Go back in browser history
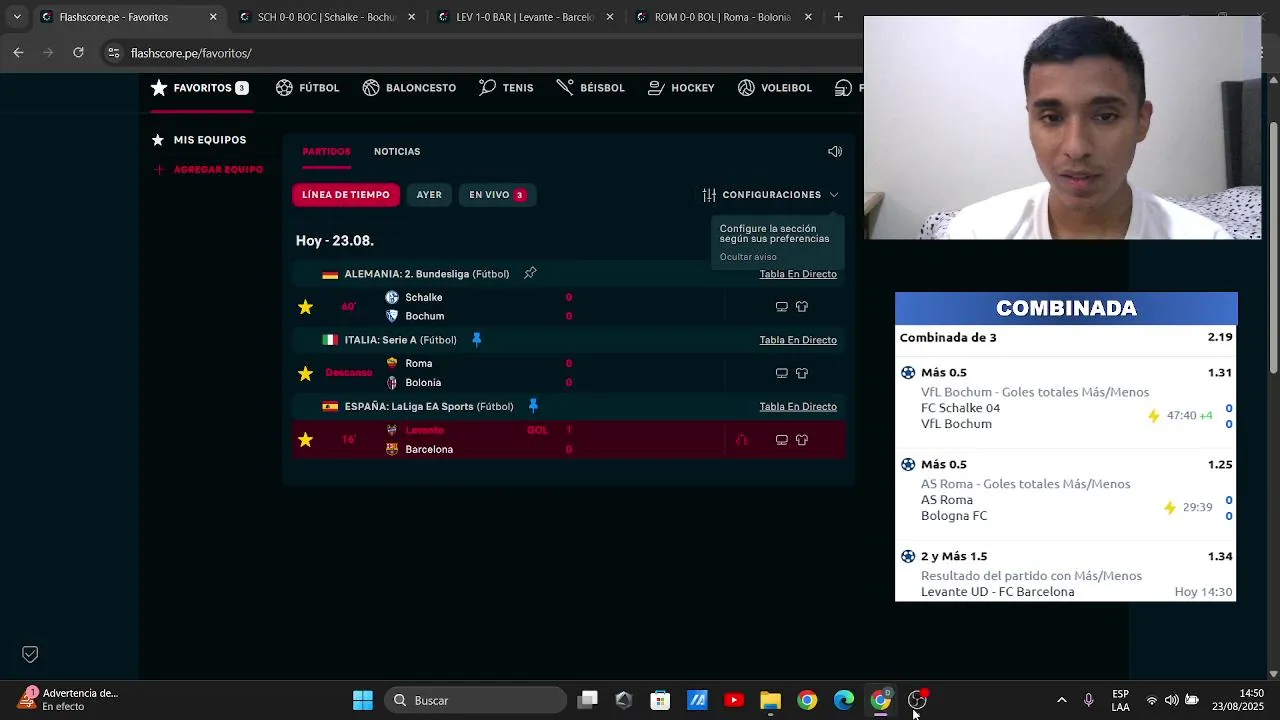Viewport: 1280px width, 720px height. point(18,53)
